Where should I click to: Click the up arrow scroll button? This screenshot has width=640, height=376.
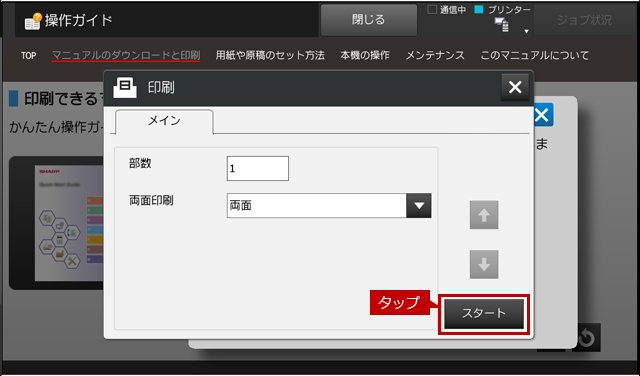484,215
